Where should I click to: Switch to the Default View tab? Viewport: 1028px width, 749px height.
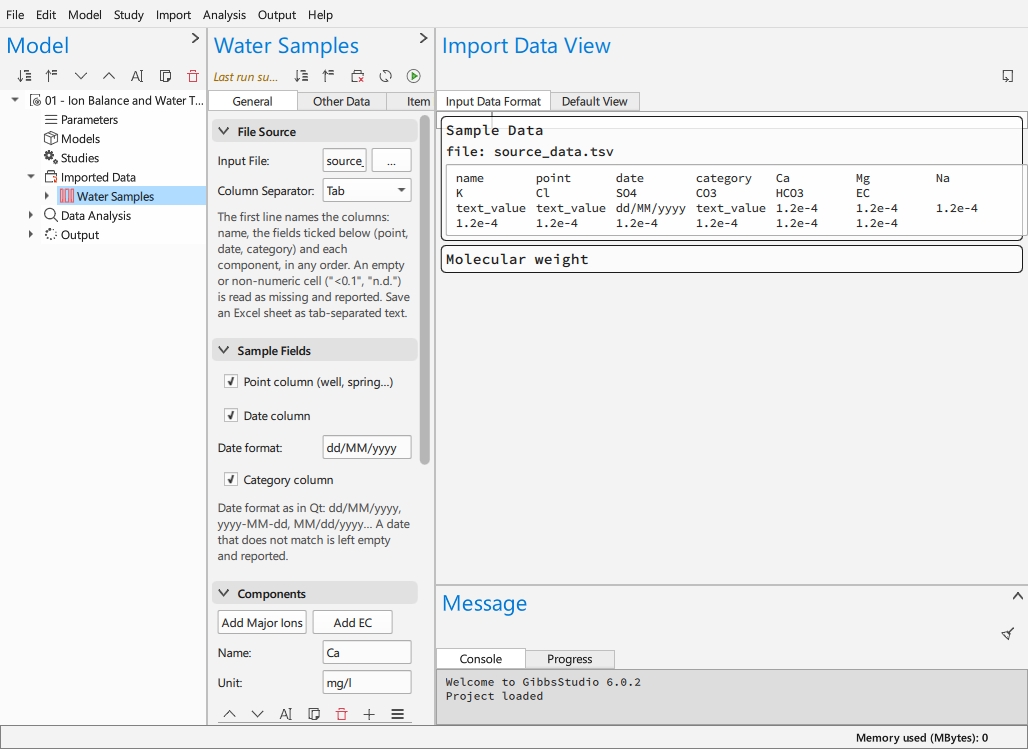point(595,101)
